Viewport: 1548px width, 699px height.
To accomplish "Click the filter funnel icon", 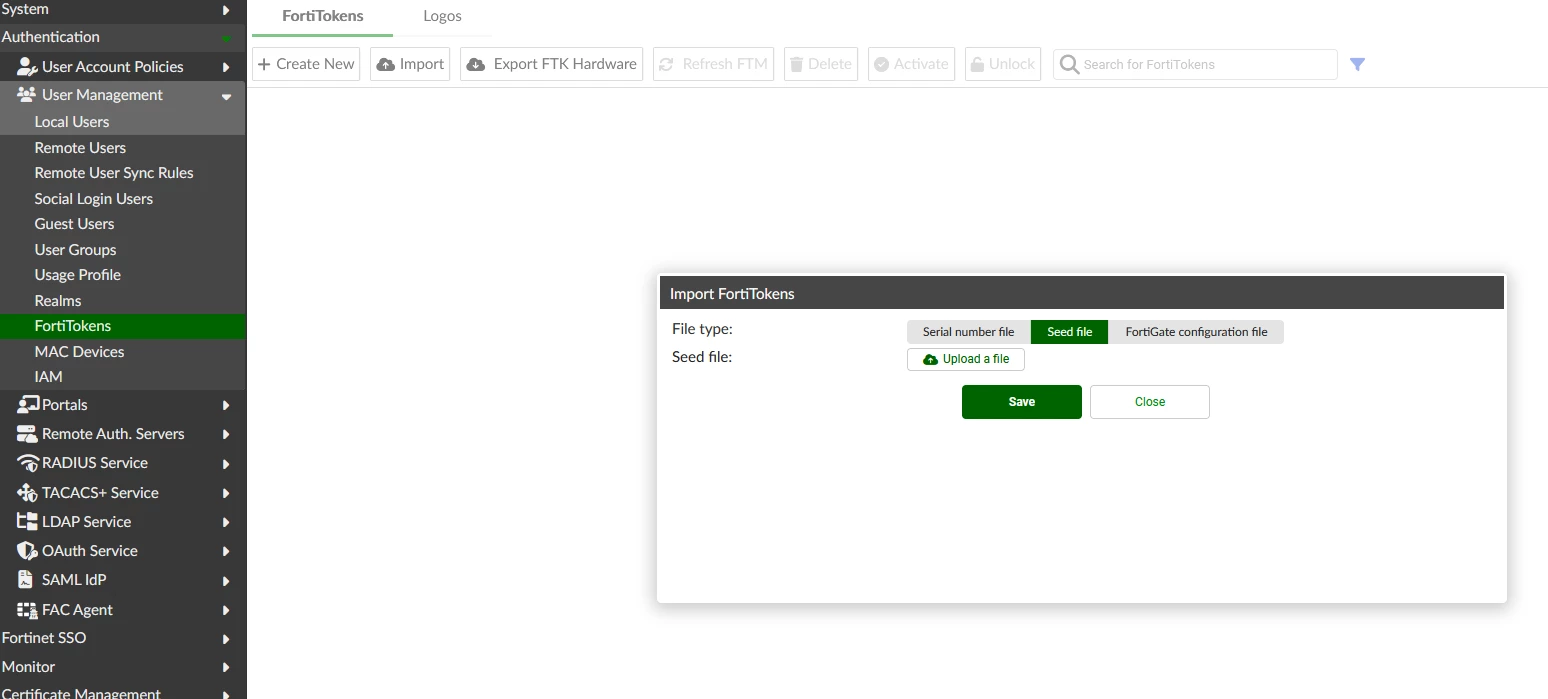I will 1357,64.
